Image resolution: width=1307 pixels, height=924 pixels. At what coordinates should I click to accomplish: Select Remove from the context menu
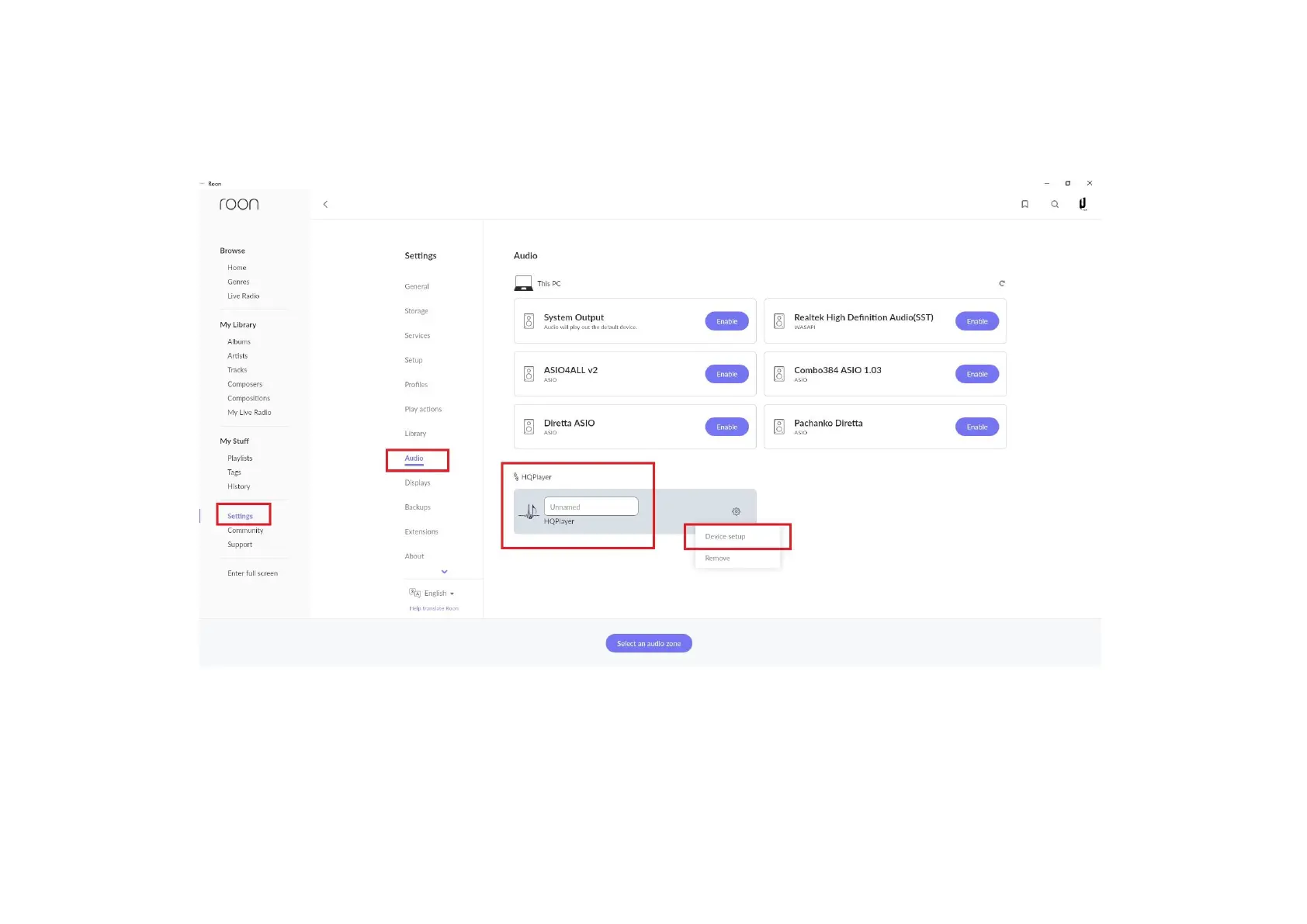click(x=717, y=559)
